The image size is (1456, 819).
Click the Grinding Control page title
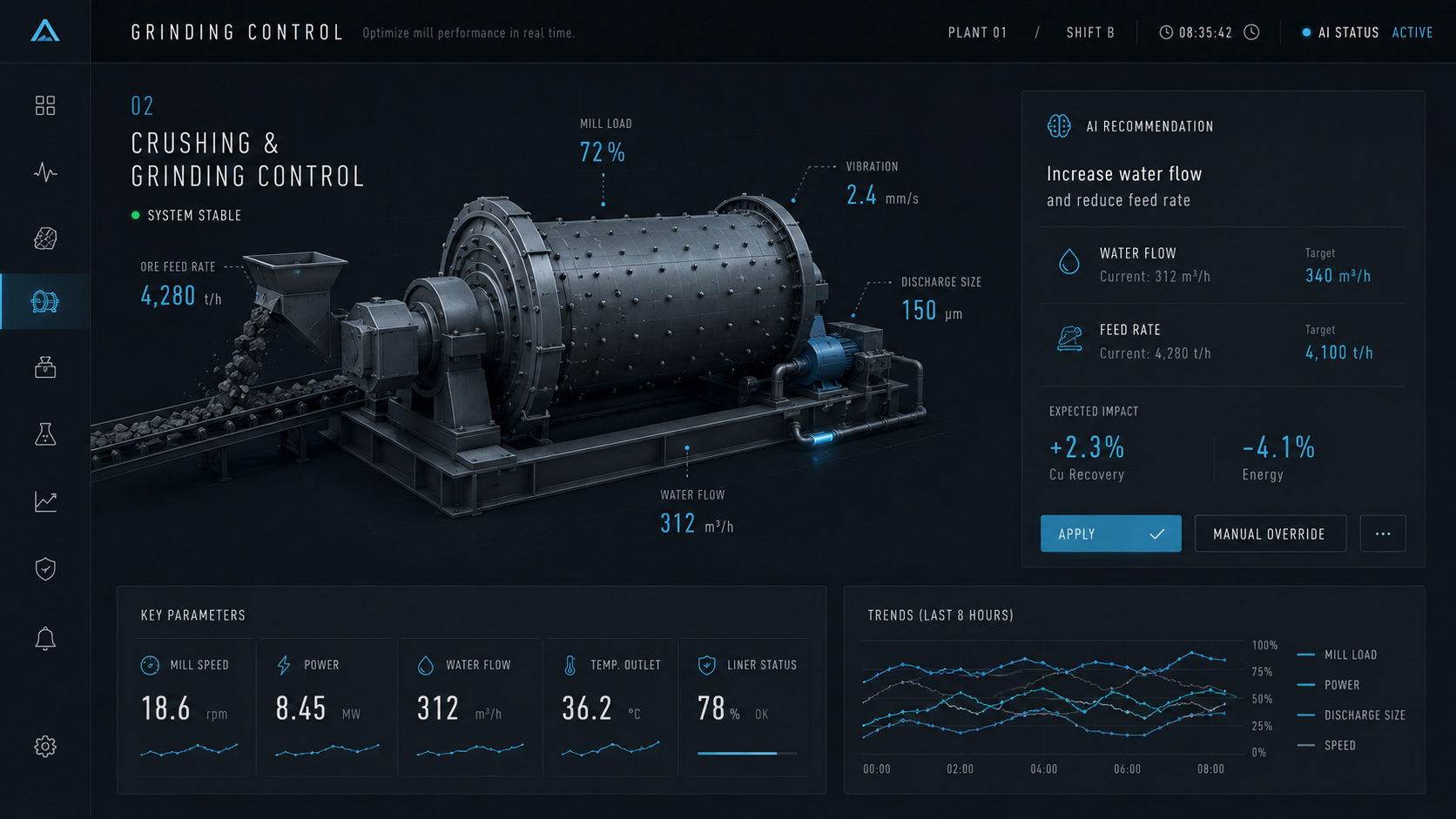[x=238, y=32]
